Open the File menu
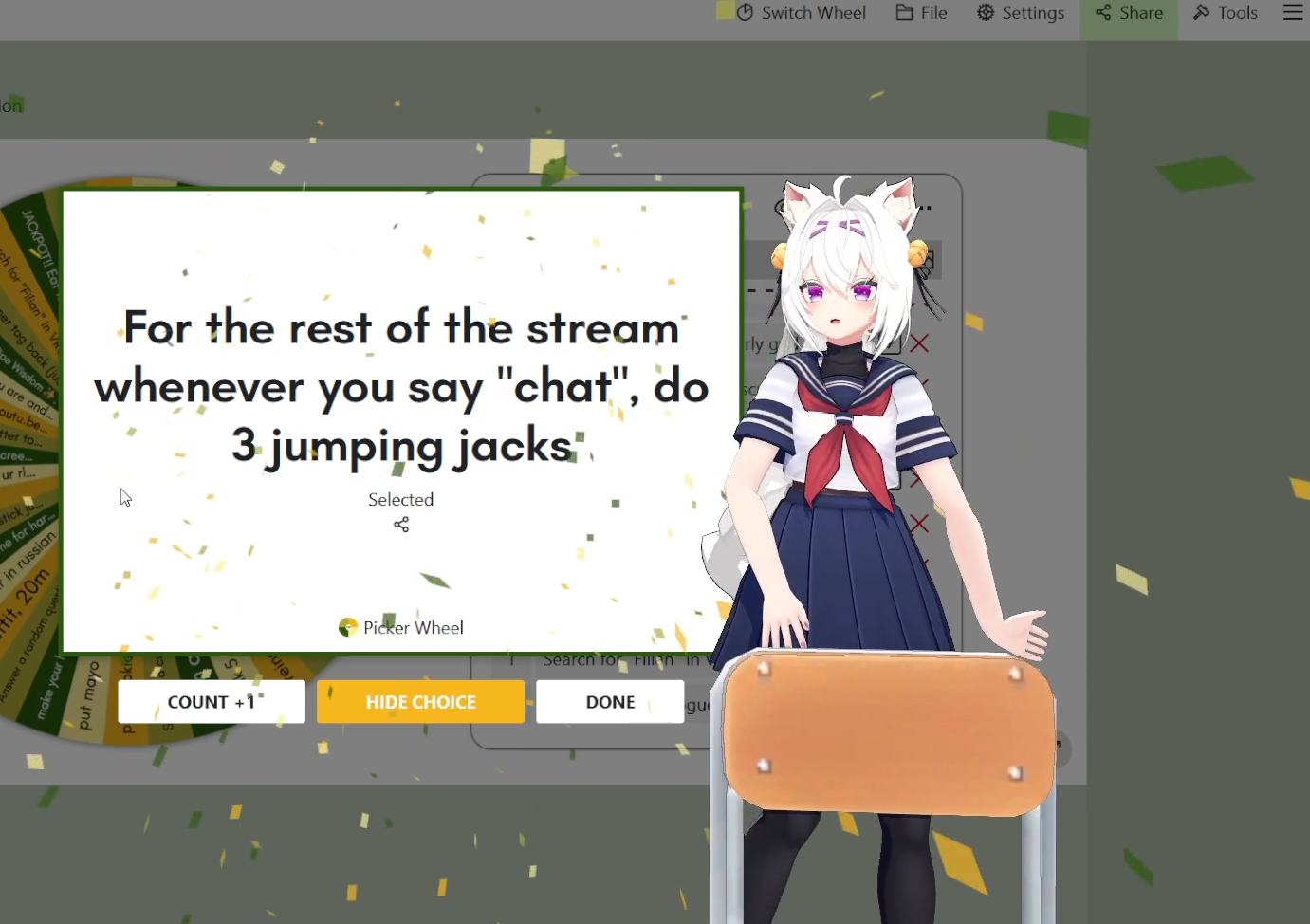Screen dimensions: 1310x924 point(921,13)
